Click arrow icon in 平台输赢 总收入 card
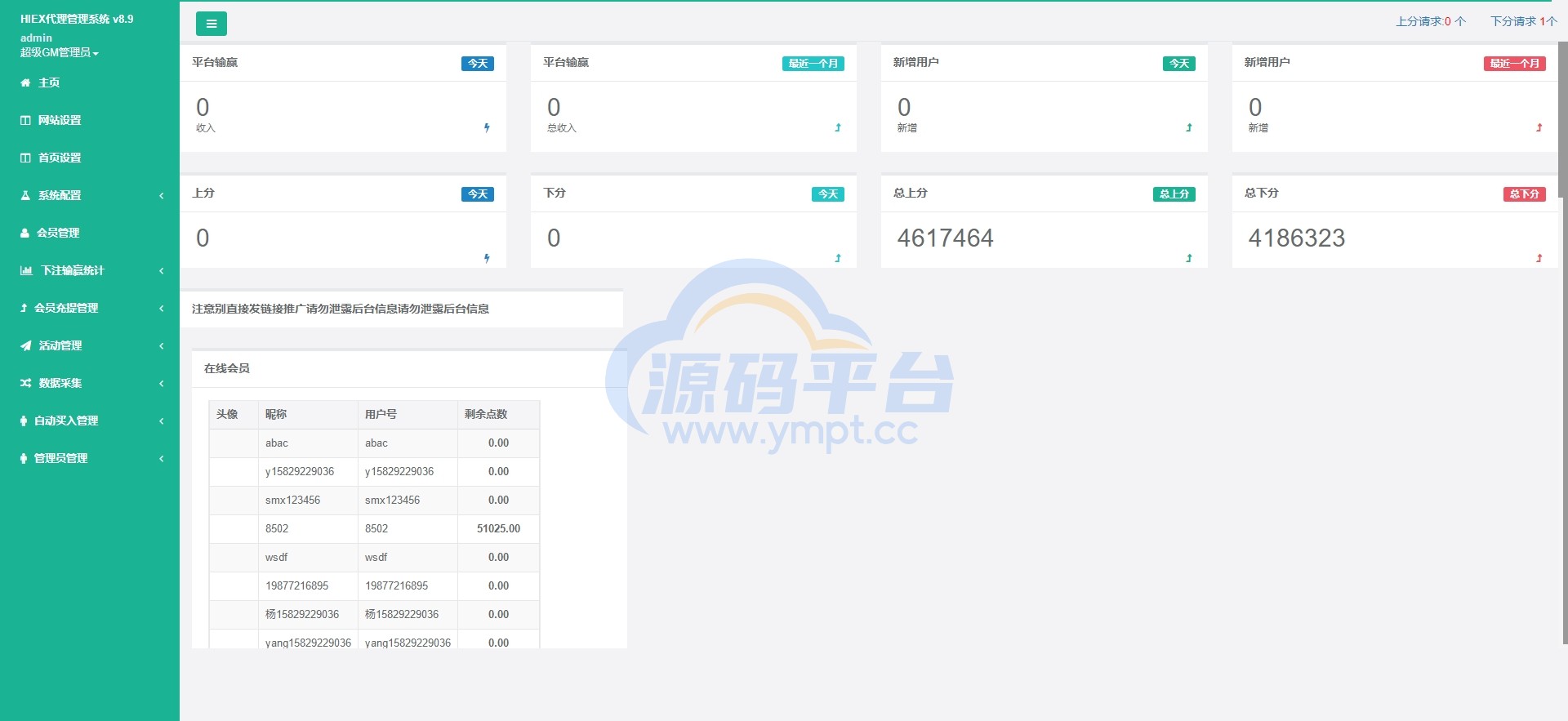The image size is (1568, 721). tap(838, 127)
